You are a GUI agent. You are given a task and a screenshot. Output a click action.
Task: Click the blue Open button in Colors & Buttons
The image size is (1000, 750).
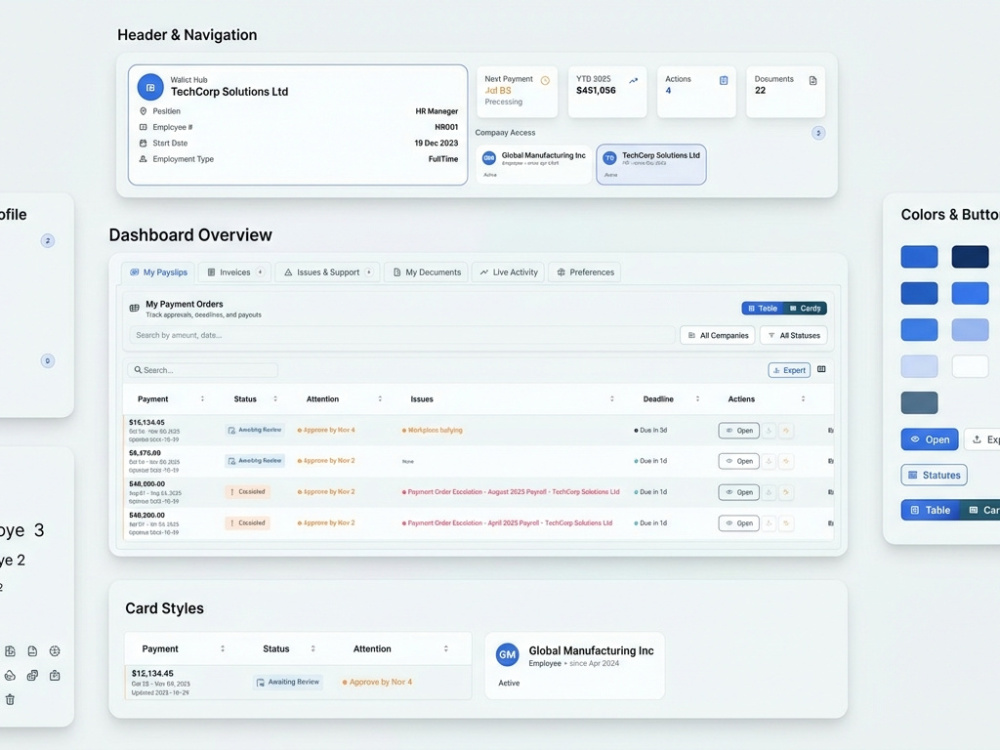point(929,439)
